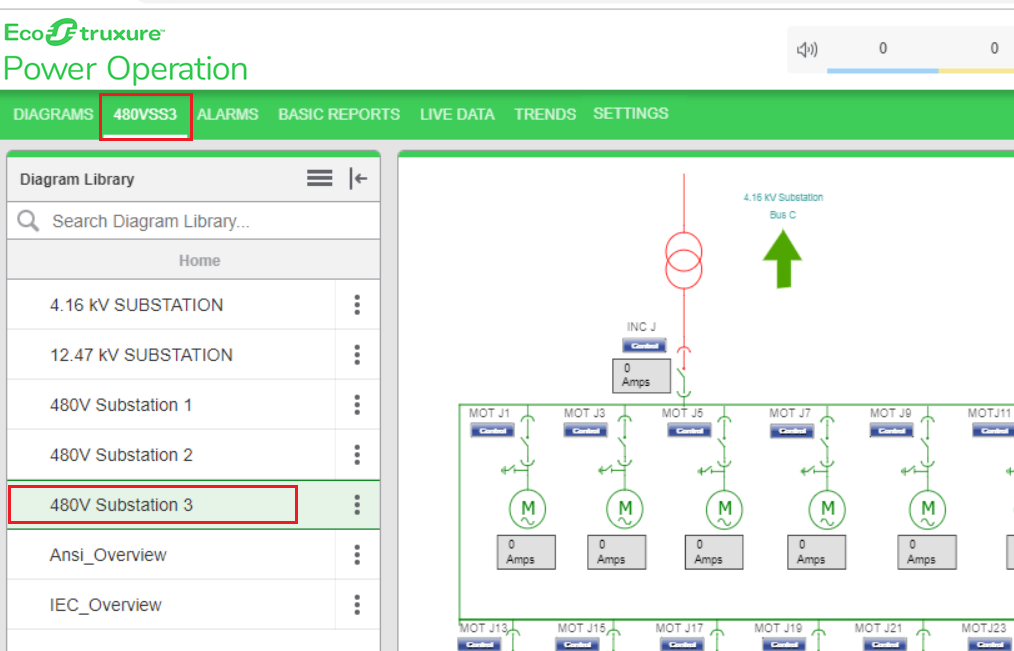Click the 0 Amps box under MOT J7
Viewport: 1014px width, 651px height.
[816, 552]
